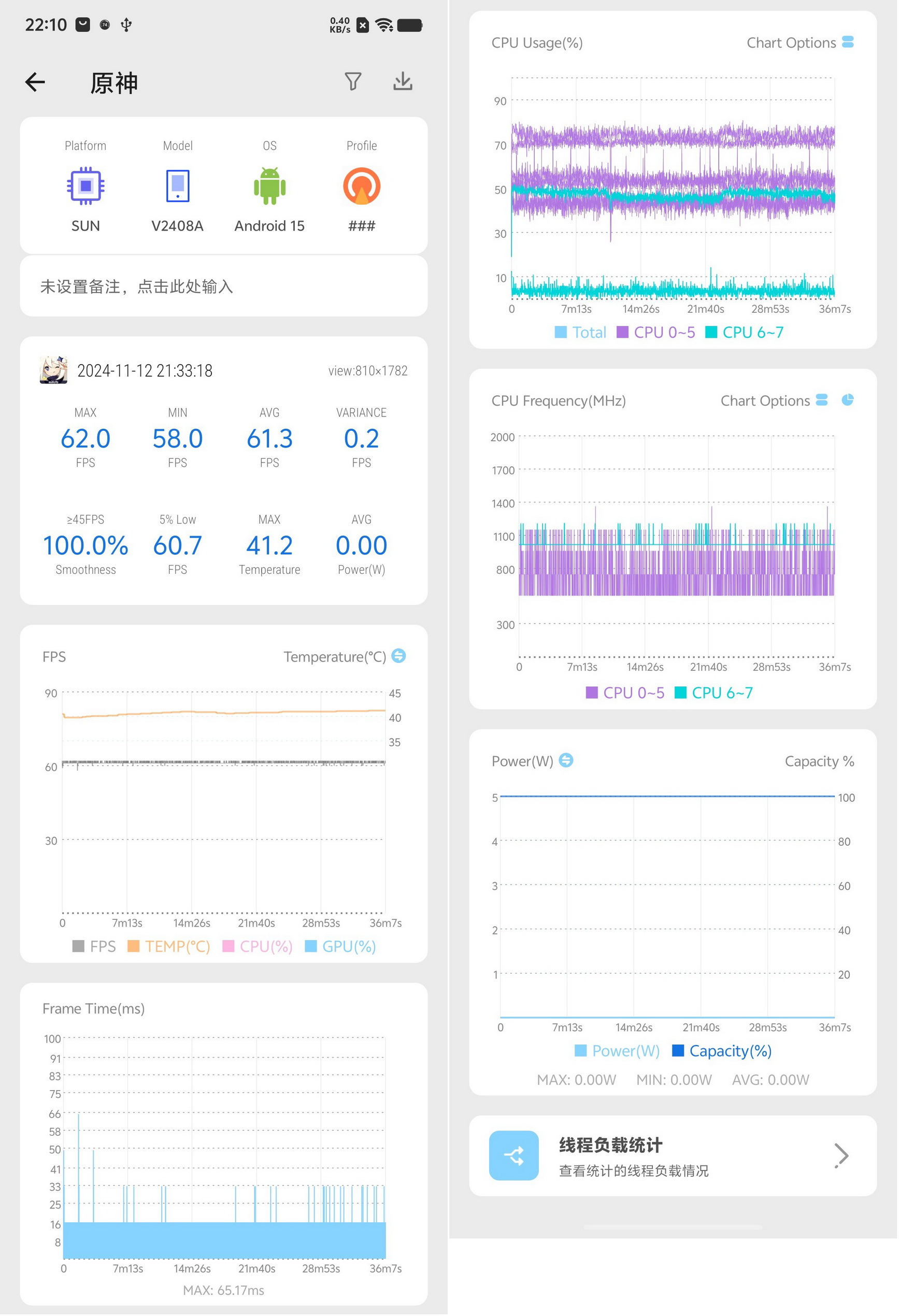The image size is (899, 1316).
Task: Toggle CPU 0~5 legend in CPU Frequency
Action: [625, 693]
